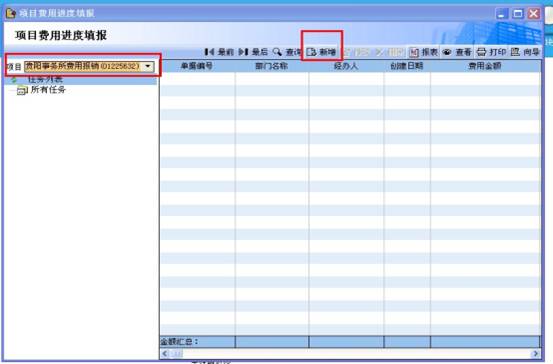
Task: Click the 创建日期 column header
Action: [x=407, y=66]
